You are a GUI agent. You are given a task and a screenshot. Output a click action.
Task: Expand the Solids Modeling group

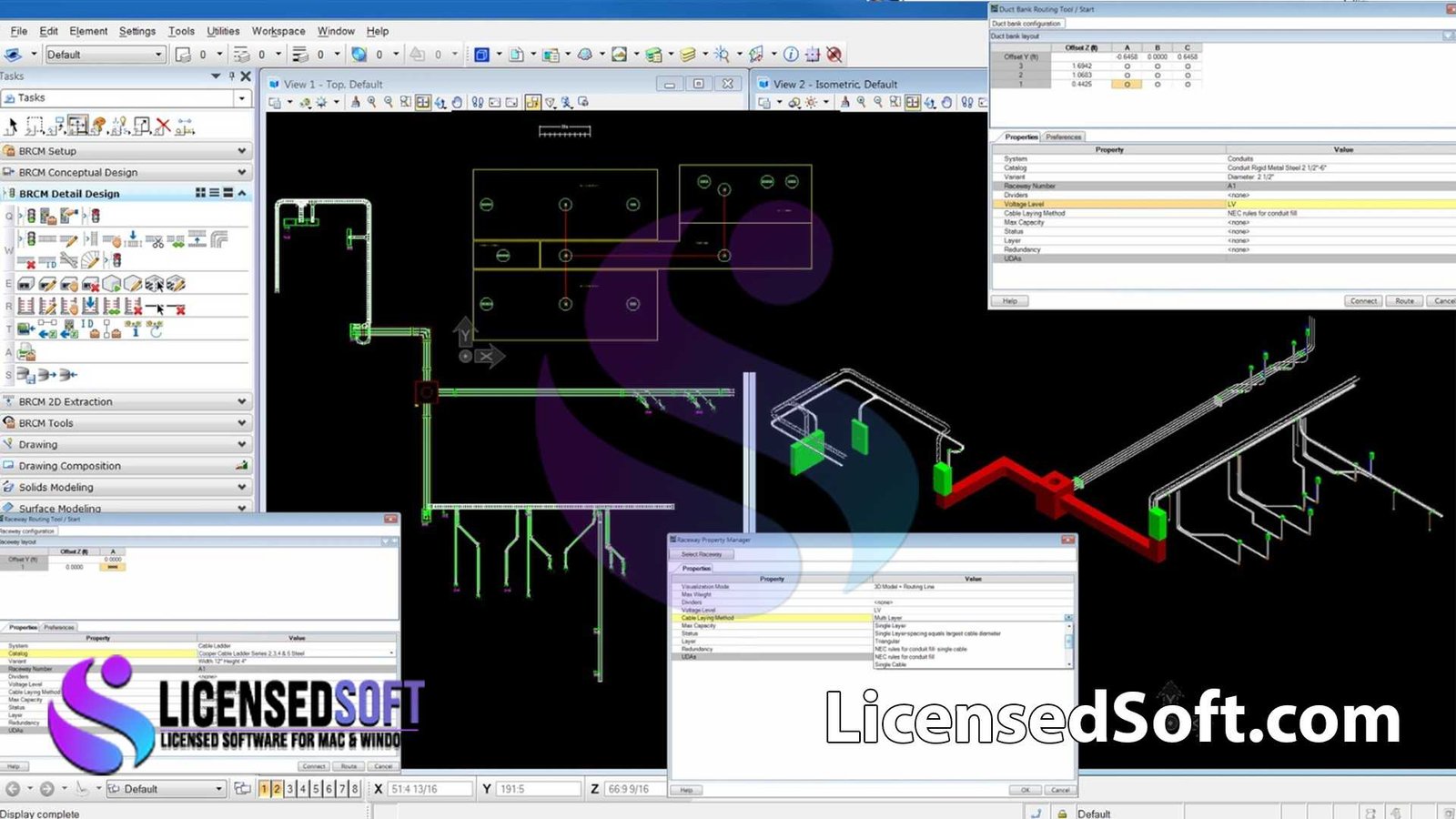click(x=126, y=487)
